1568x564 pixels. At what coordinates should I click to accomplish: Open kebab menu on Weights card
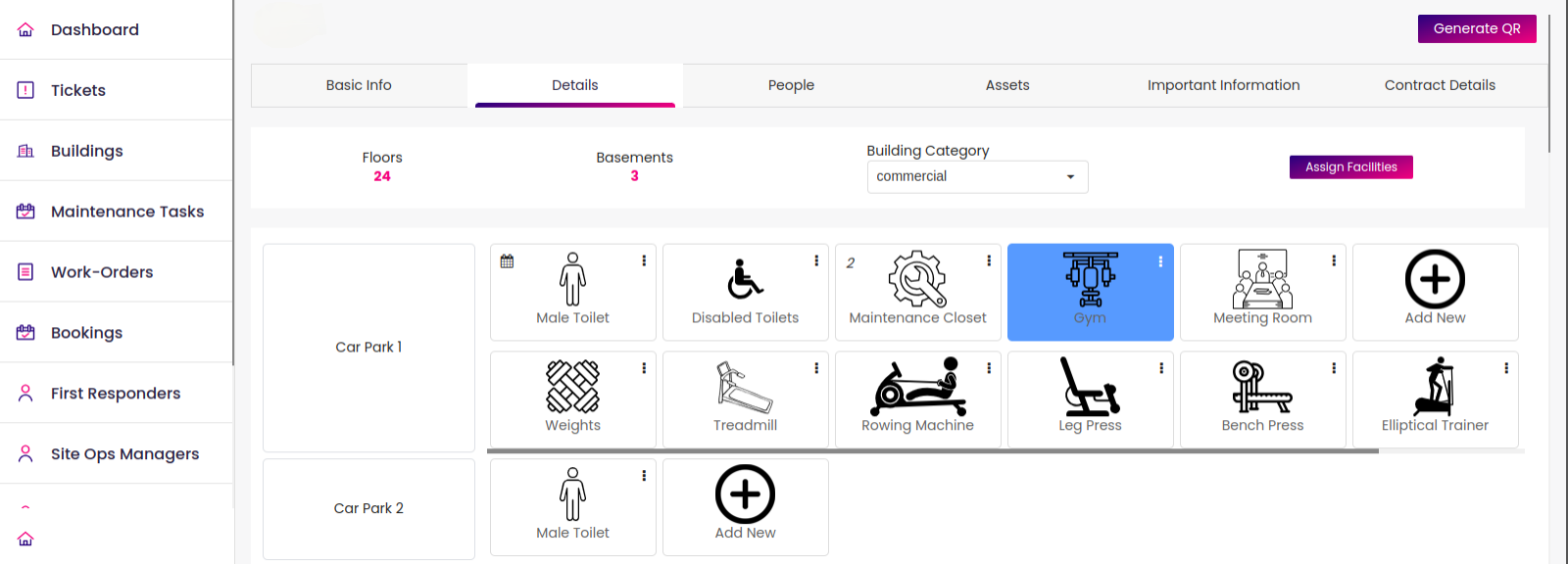click(643, 368)
